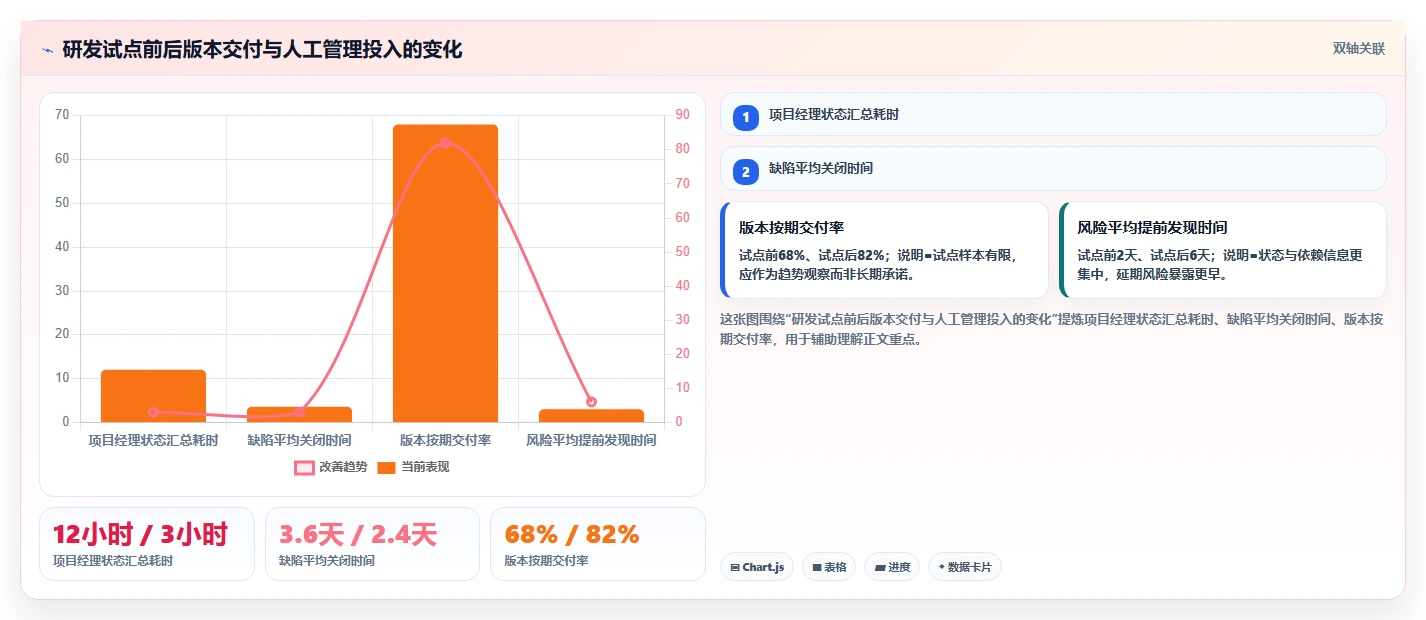The image size is (1426, 620).
Task: Click the 缺陷平均关闭时间 x-axis label
Action: click(x=299, y=440)
